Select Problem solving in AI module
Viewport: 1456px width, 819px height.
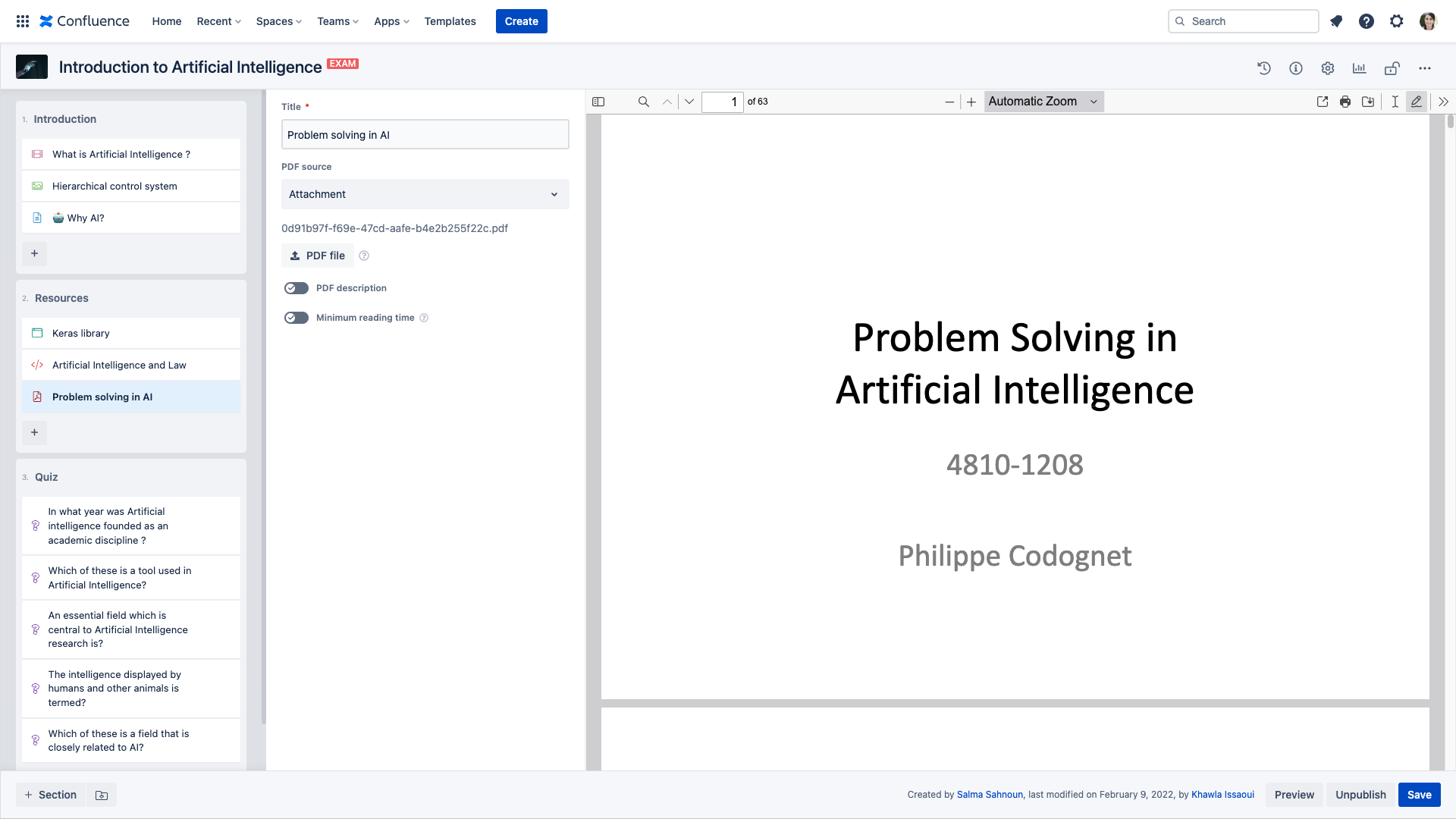coord(131,397)
